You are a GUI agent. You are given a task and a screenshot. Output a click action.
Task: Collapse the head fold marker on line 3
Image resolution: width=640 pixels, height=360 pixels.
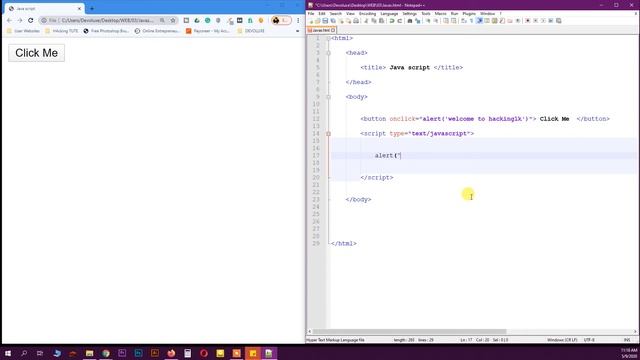[328, 53]
